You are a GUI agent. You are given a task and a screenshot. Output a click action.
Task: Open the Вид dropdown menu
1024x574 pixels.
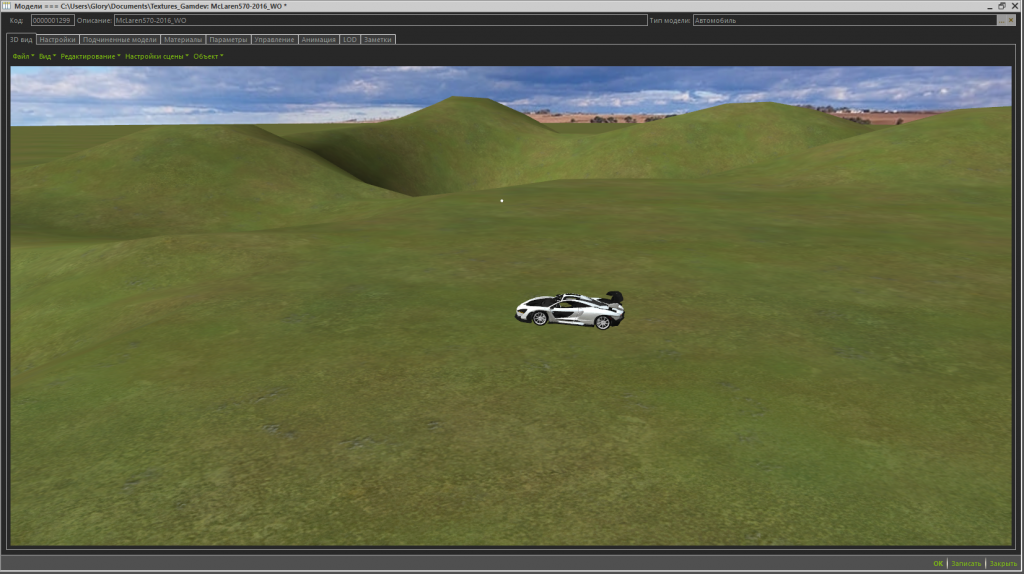[47, 56]
